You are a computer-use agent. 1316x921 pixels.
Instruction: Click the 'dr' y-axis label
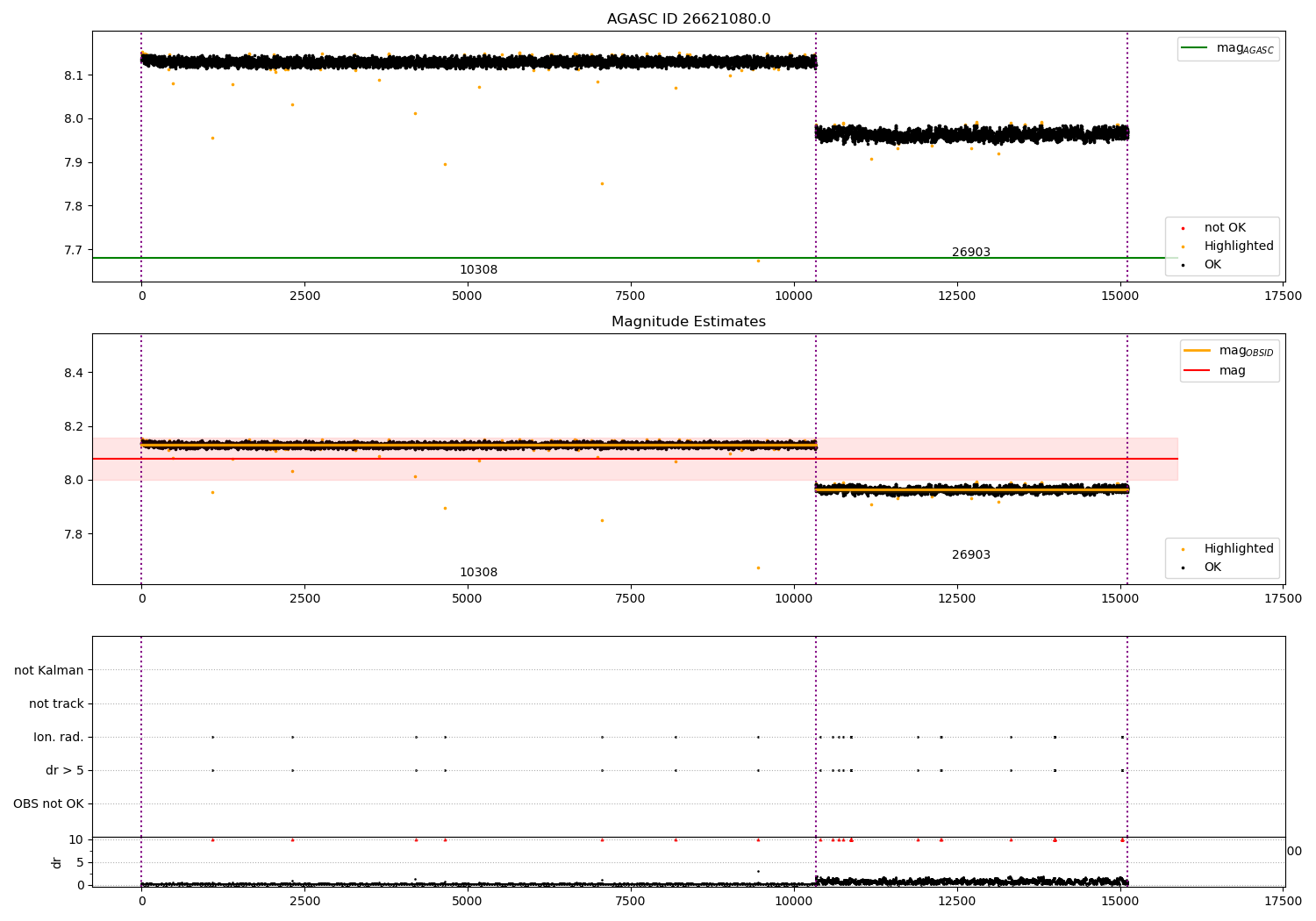57,862
